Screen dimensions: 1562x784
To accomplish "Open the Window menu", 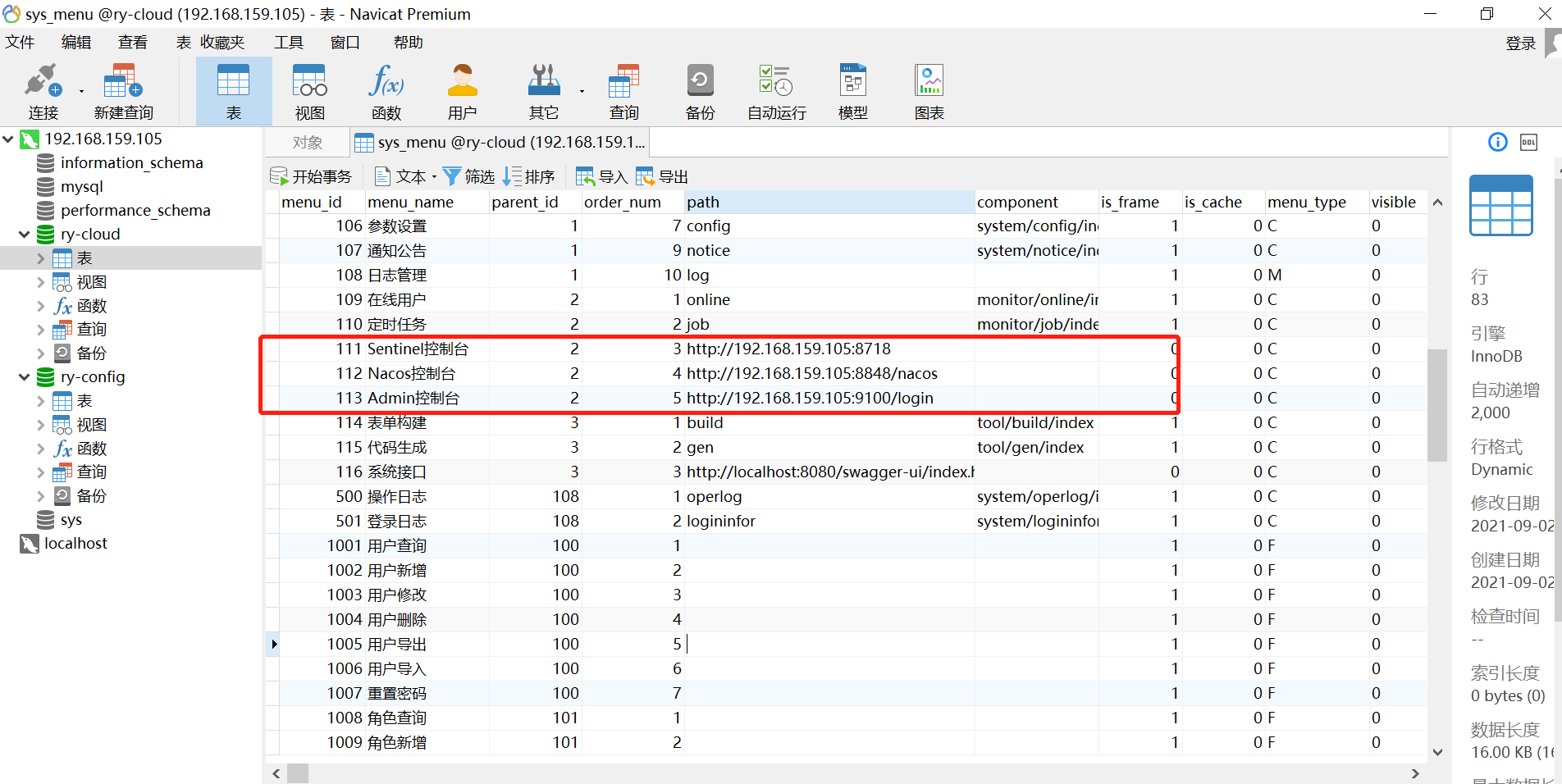I will pyautogui.click(x=345, y=43).
